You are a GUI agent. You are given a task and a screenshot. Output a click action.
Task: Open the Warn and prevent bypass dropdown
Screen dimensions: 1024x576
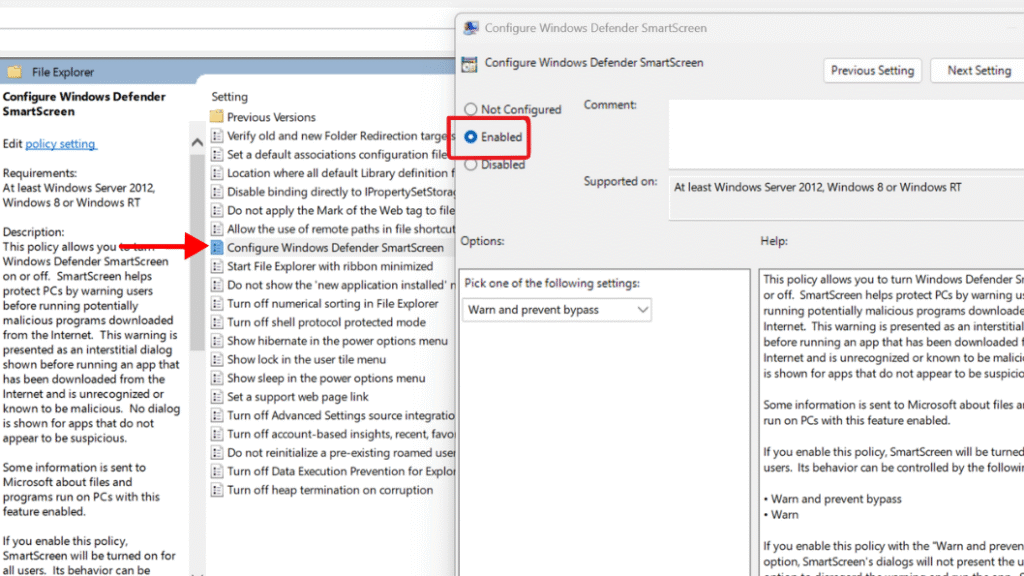(x=556, y=310)
